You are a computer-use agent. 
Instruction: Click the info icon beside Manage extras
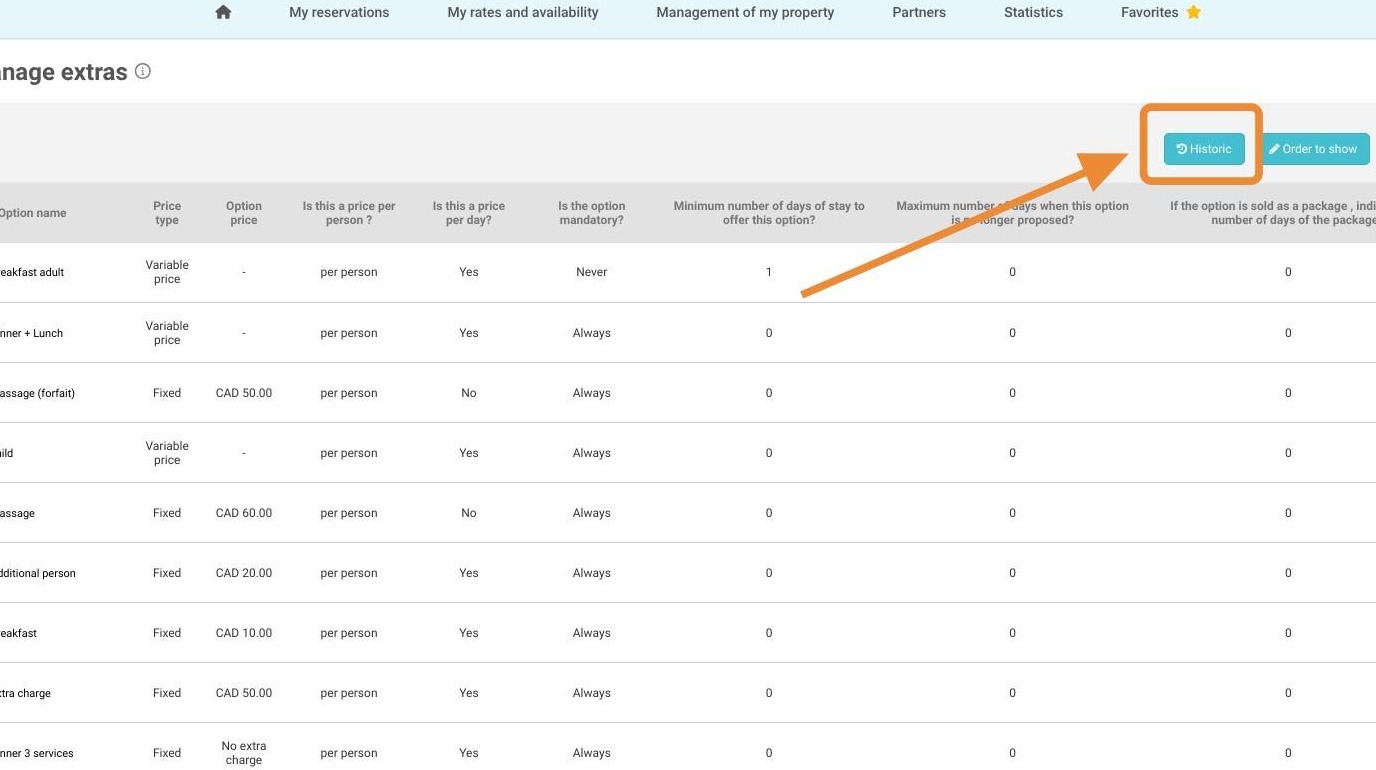(x=143, y=71)
